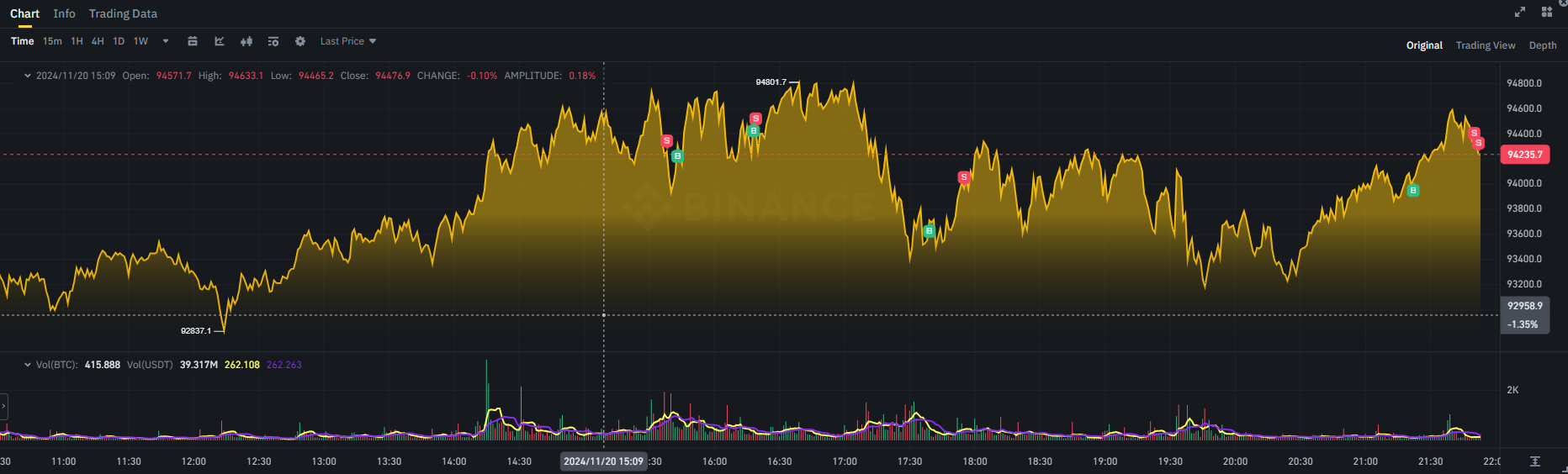The width and height of the screenshot is (1568, 474).
Task: Open the technical indicators icon
Action: tap(220, 41)
